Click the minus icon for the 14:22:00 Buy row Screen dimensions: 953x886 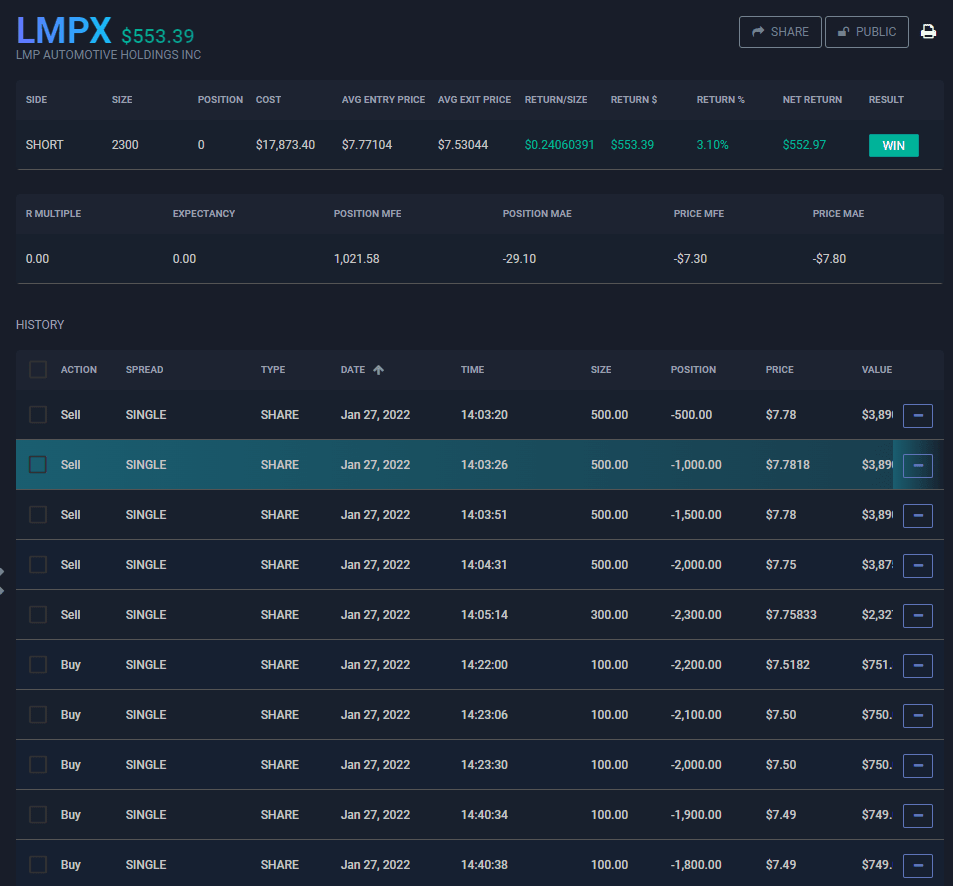tap(917, 665)
